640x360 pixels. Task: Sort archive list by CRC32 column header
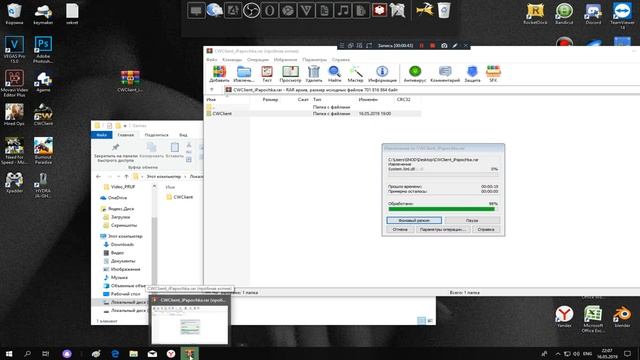click(403, 99)
